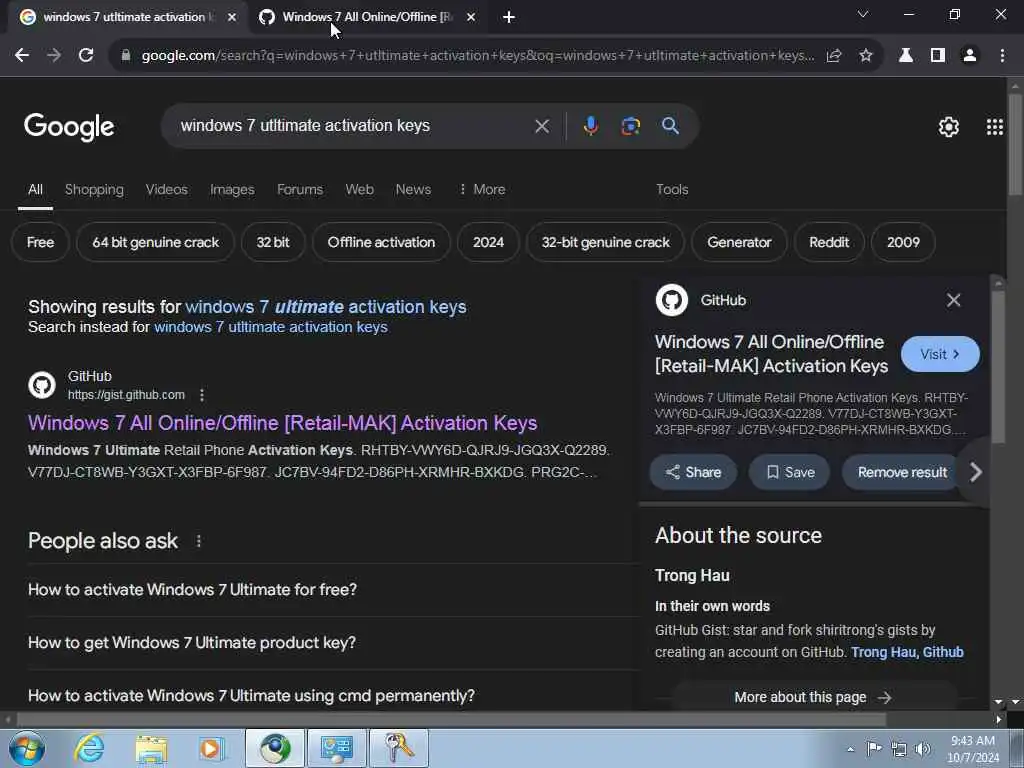The width and height of the screenshot is (1024, 768).
Task: Open the Chrome profile avatar
Action: pyautogui.click(x=970, y=56)
